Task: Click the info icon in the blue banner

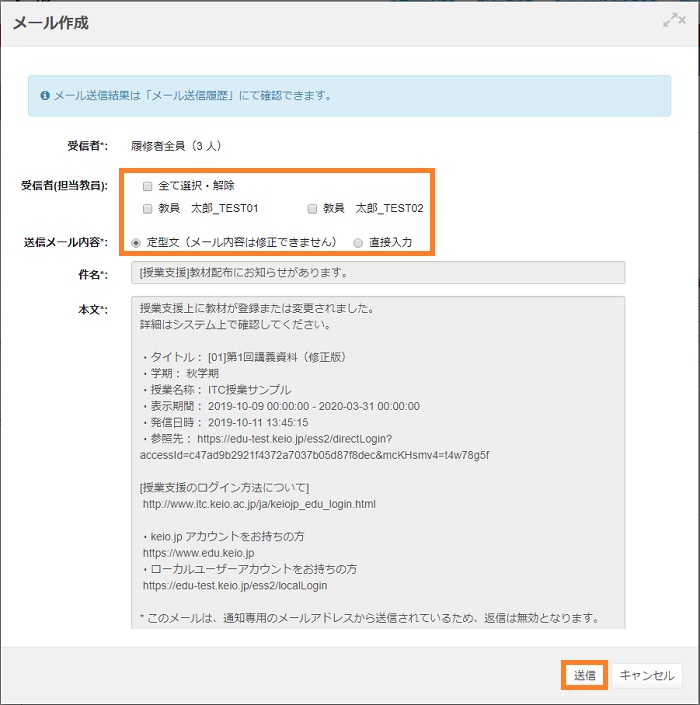Action: click(x=44, y=97)
